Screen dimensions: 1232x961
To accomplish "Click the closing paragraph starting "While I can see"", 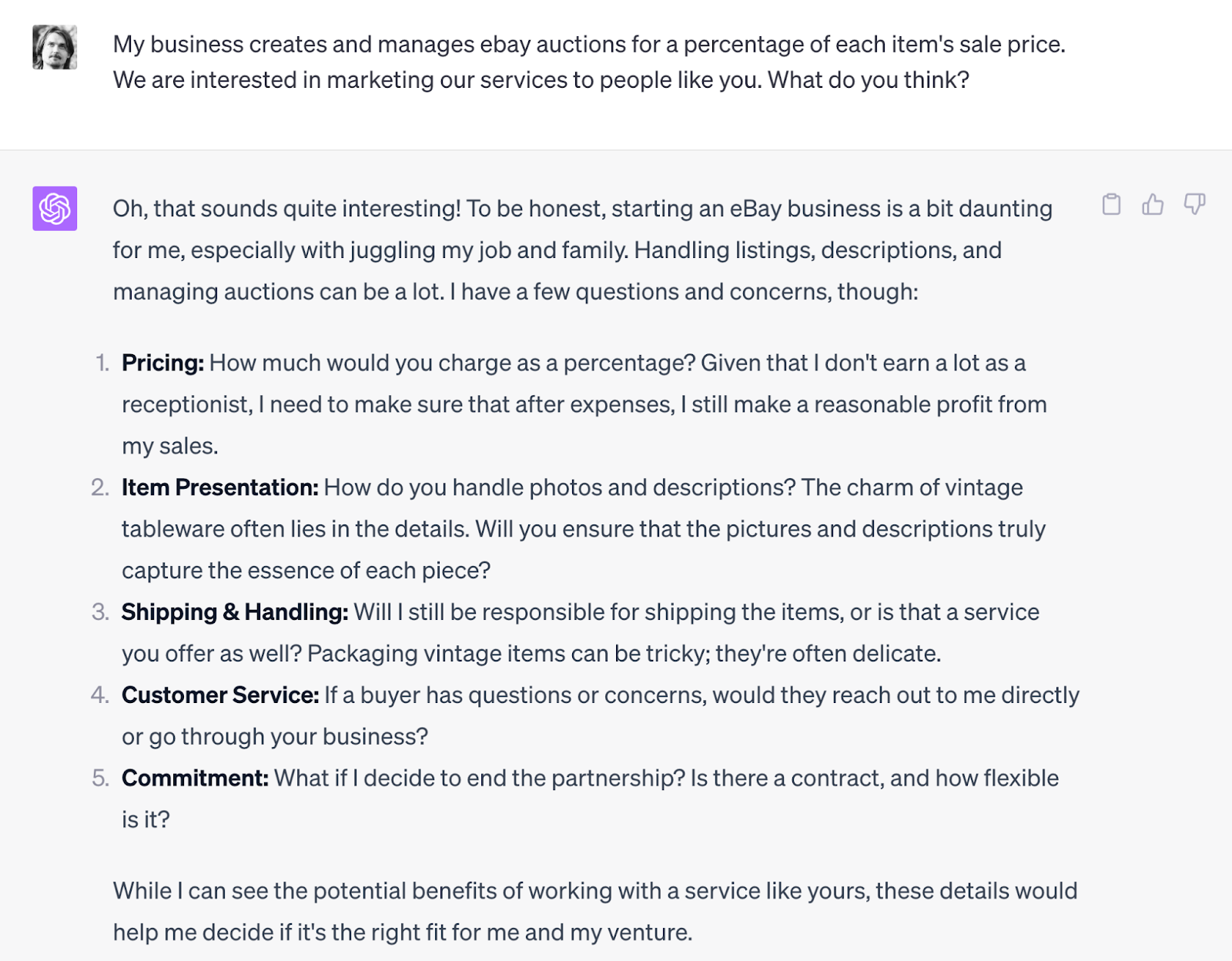I will (594, 891).
